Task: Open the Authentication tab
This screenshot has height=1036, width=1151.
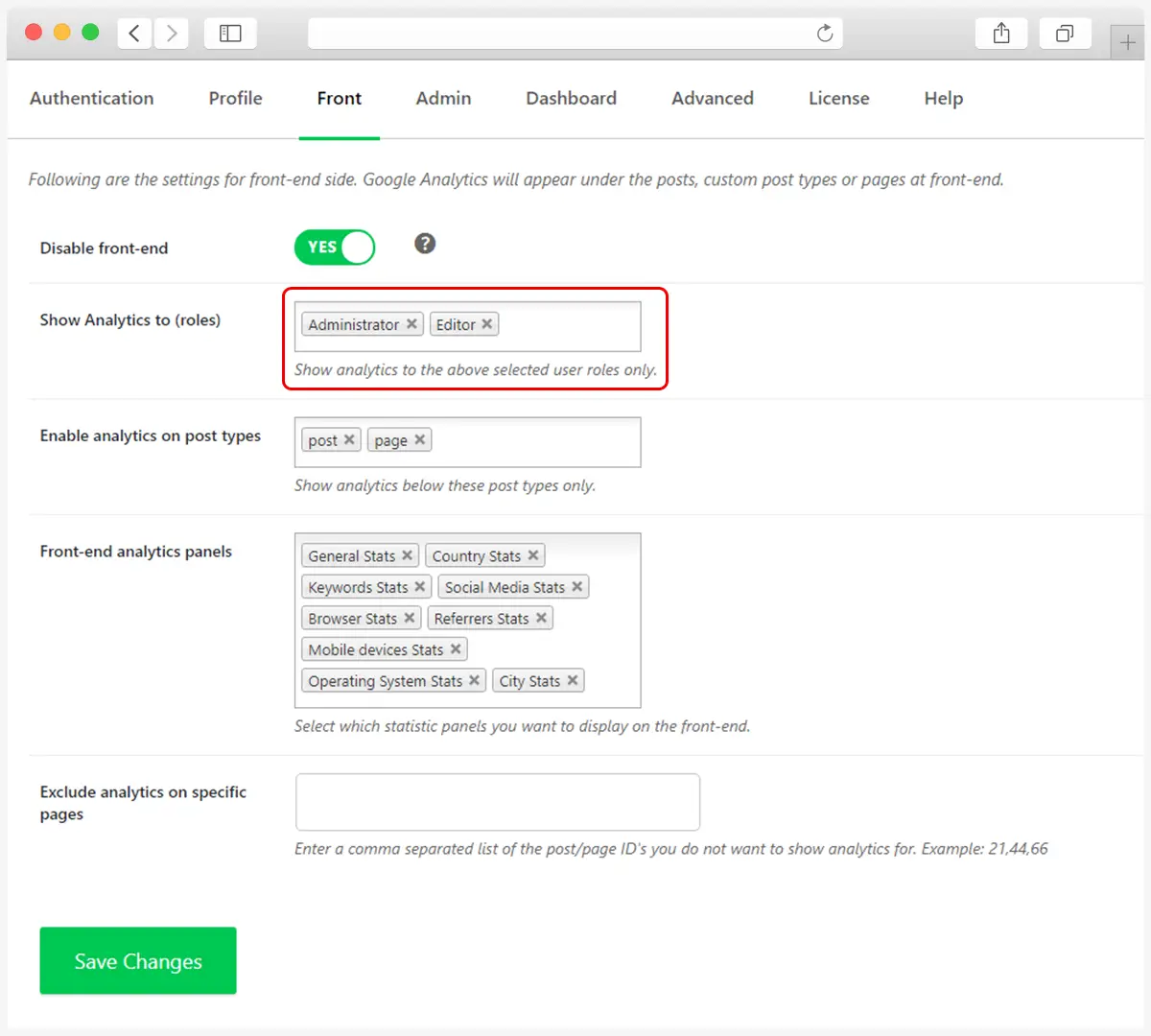Action: click(x=92, y=98)
